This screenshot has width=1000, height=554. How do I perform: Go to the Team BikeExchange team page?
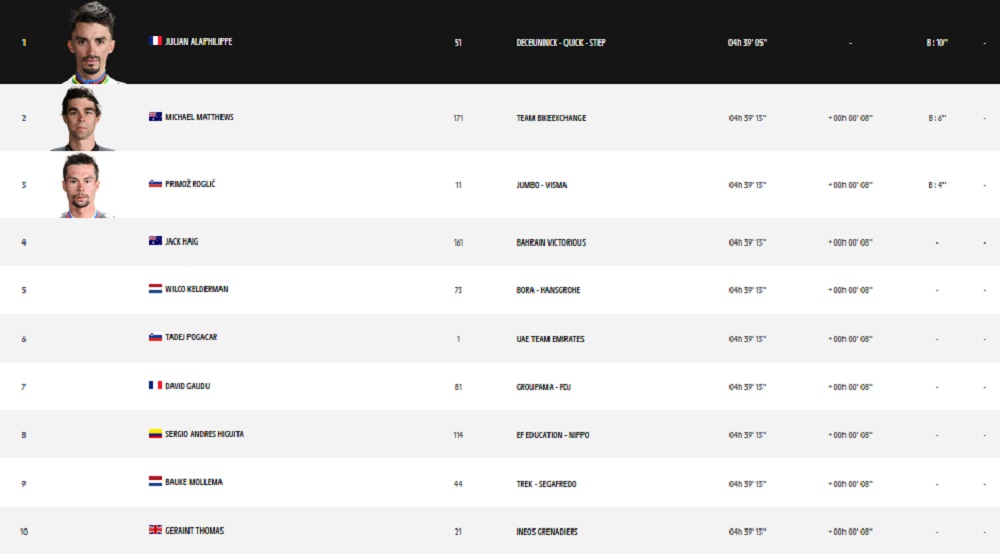pos(551,118)
